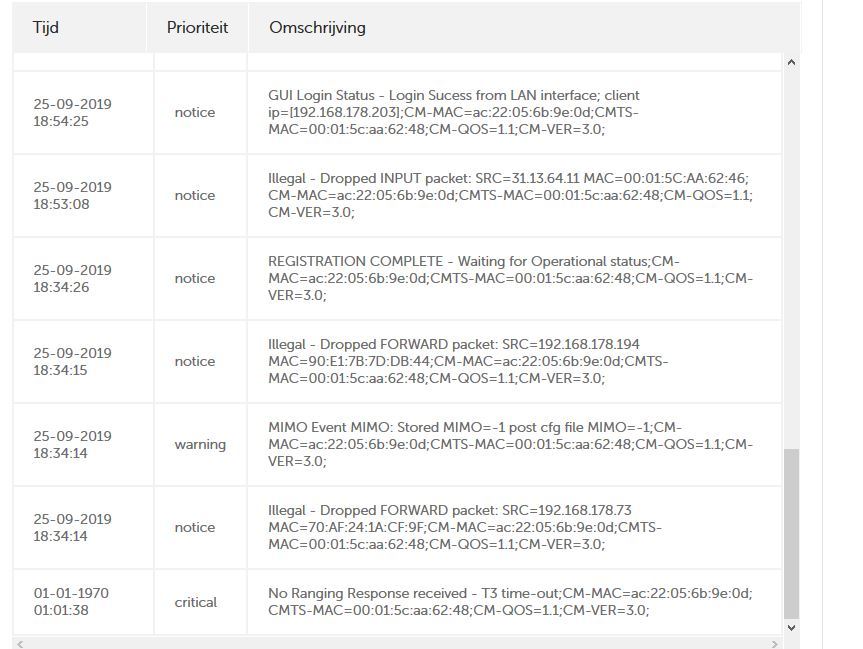Click the scroll up arrow in log table

(791, 62)
